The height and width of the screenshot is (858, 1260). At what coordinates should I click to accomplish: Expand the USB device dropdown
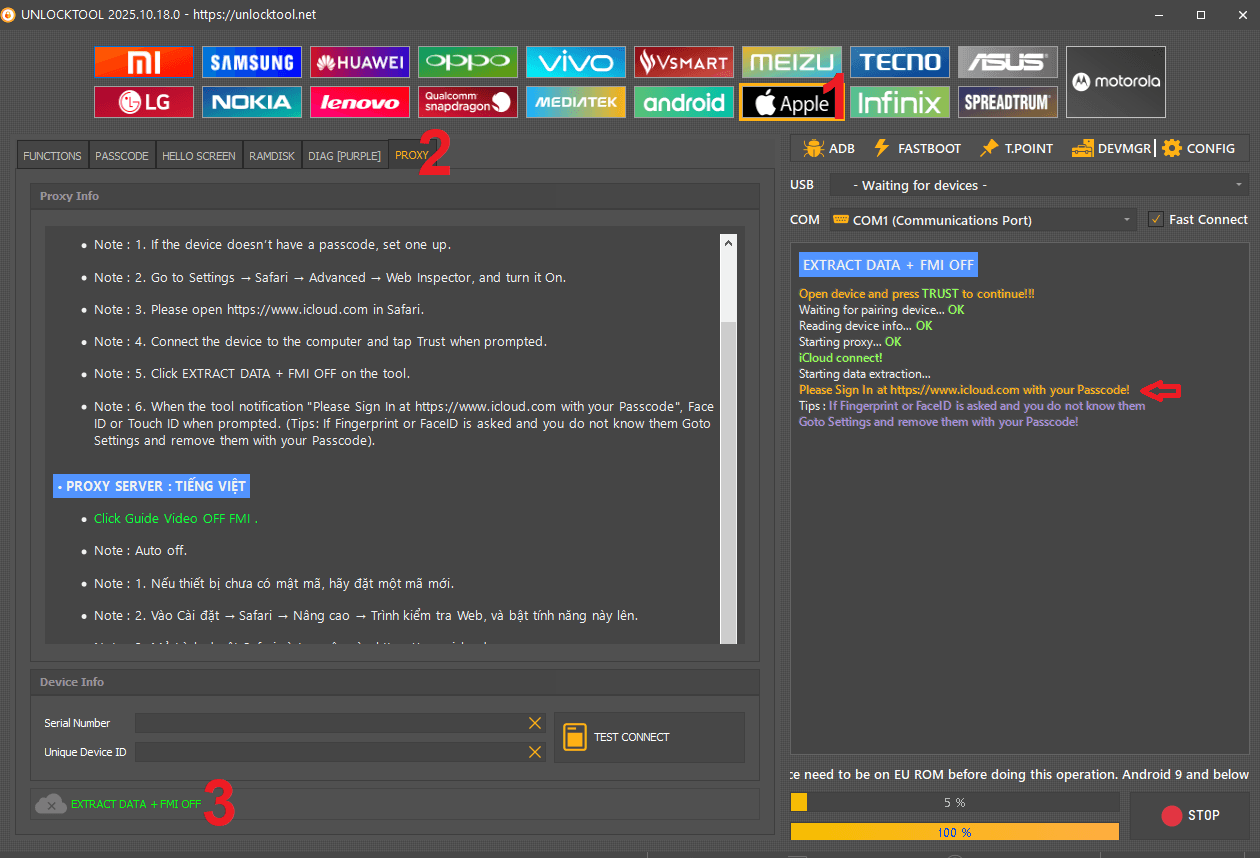pos(1038,185)
